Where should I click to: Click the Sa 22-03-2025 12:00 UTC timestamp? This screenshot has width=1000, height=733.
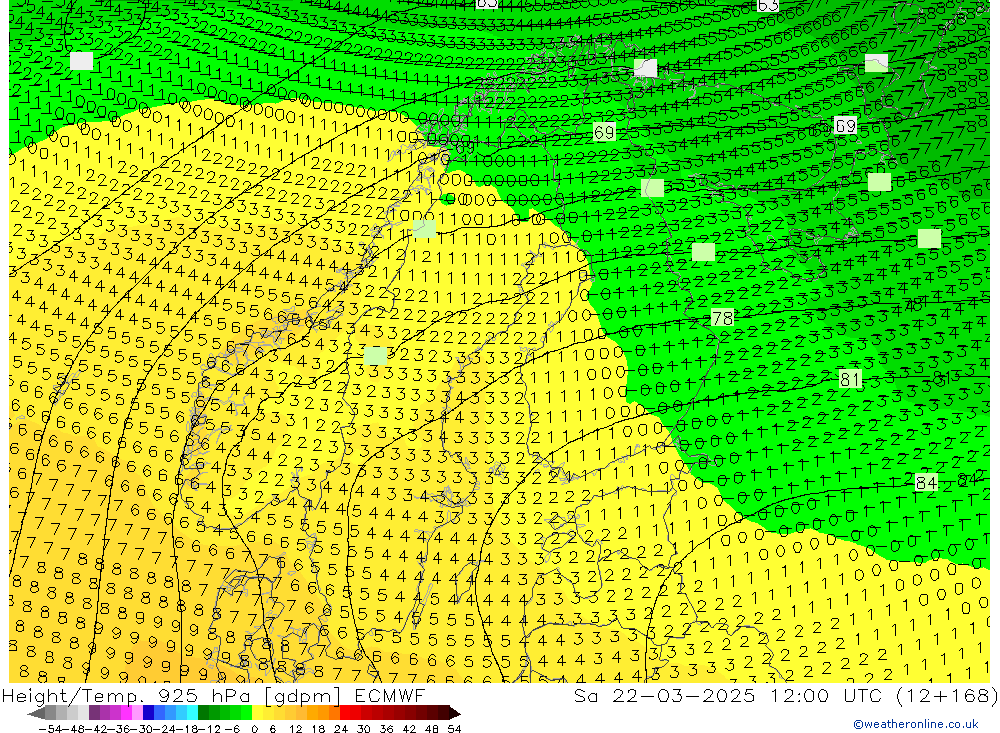pos(786,695)
